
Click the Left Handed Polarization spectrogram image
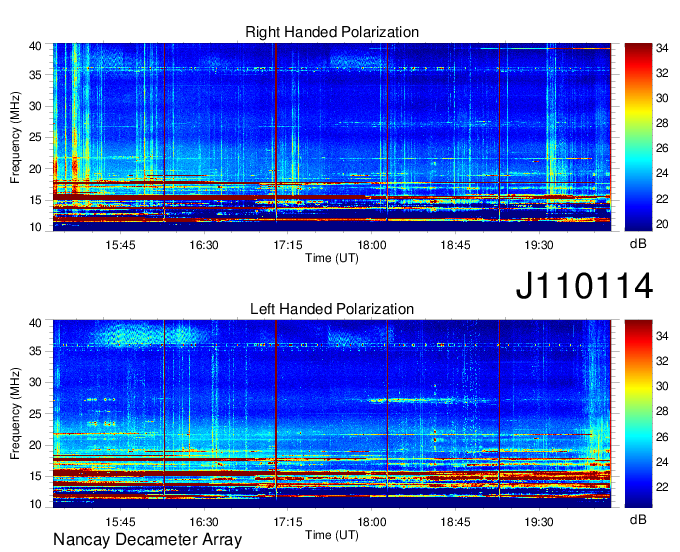click(x=332, y=414)
